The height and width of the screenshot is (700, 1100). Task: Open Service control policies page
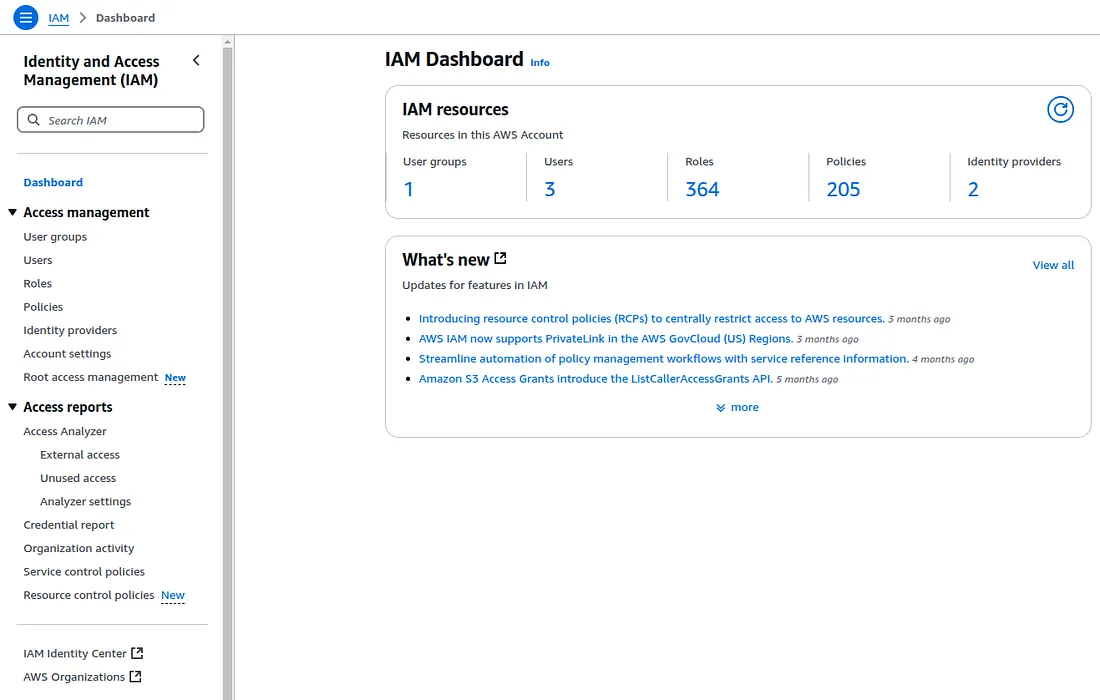click(84, 572)
